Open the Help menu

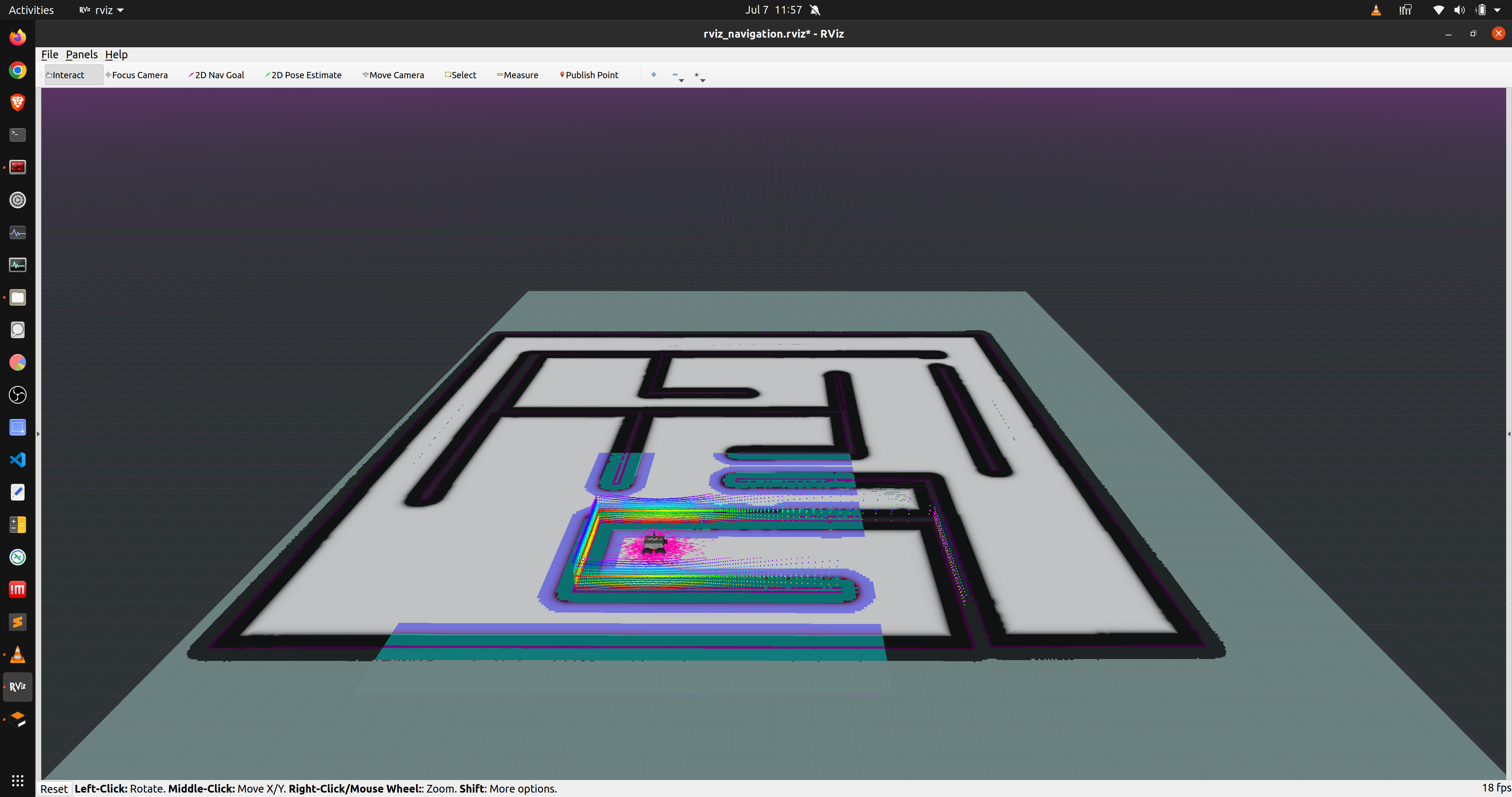point(116,55)
